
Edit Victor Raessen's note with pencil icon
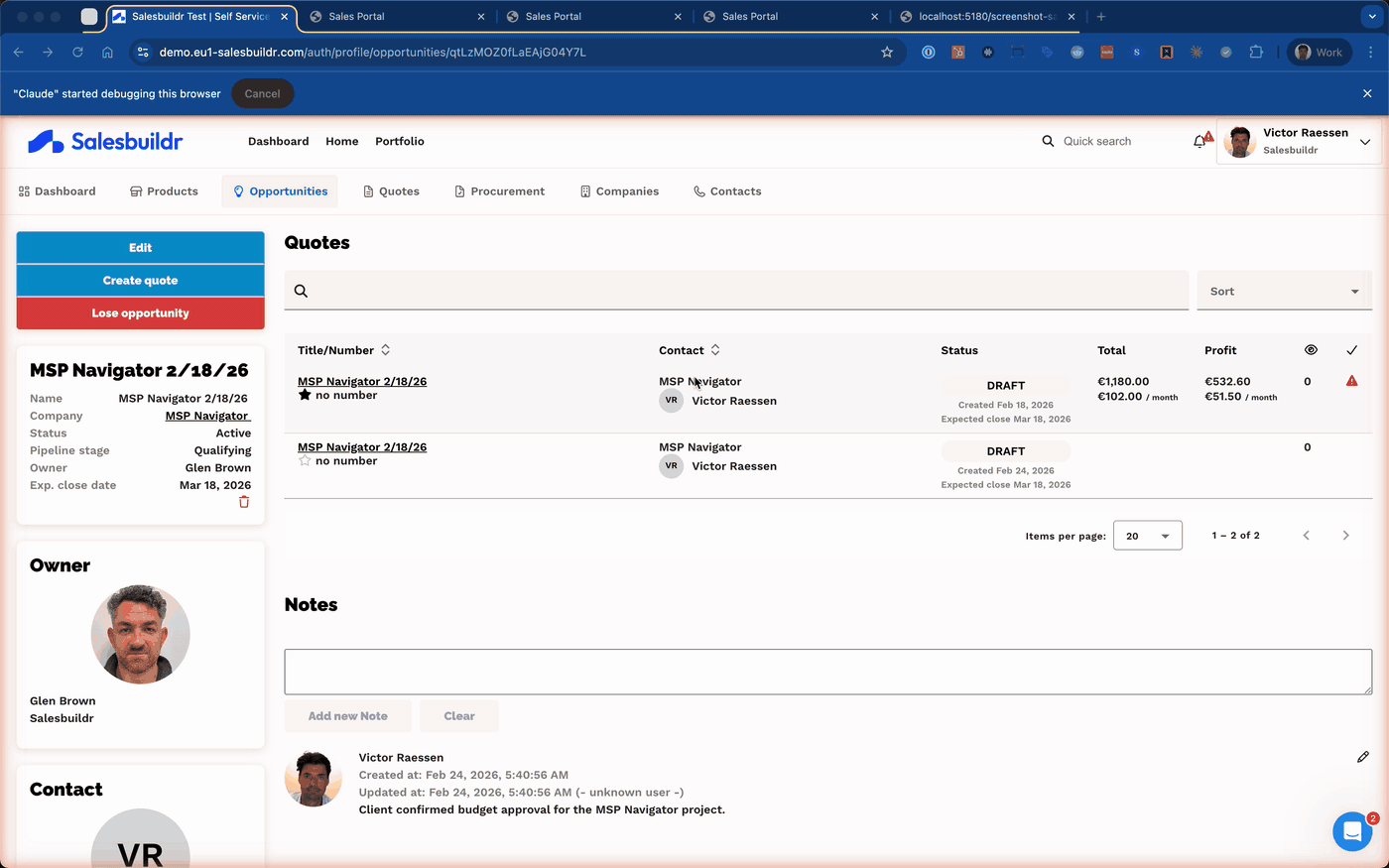(1363, 757)
